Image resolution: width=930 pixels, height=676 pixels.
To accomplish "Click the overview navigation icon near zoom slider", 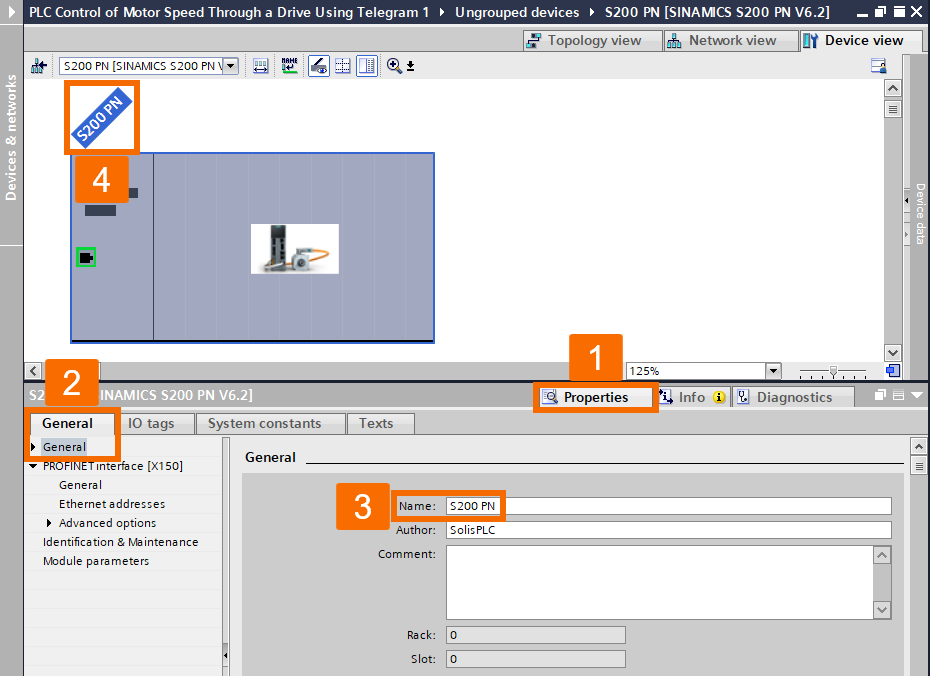I will coord(893,371).
